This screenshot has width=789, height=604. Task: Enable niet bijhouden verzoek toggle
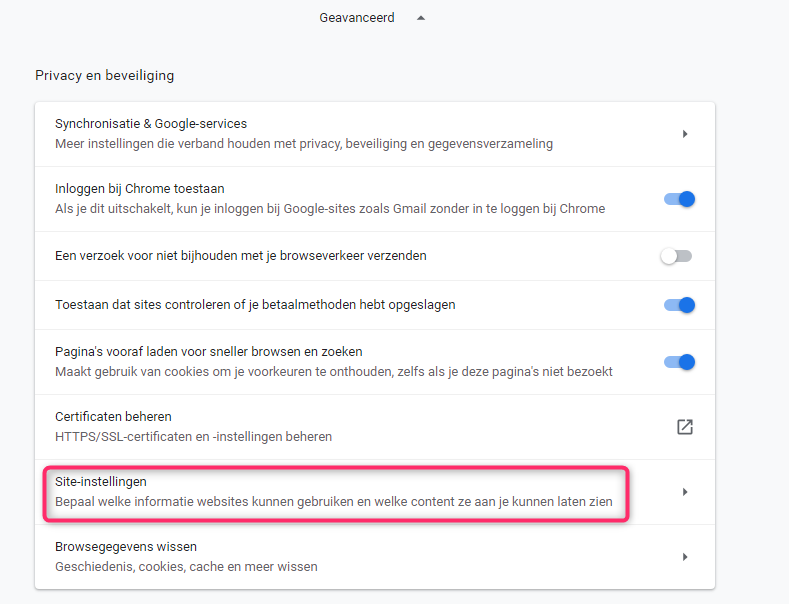click(676, 256)
